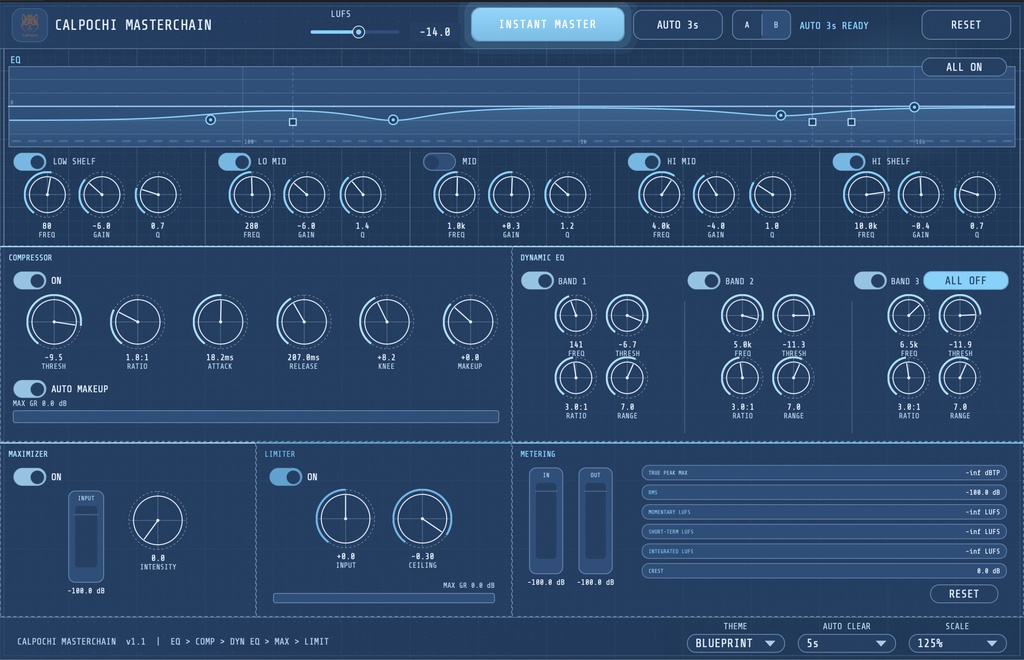Open the Scale 125% dropdown
1024x660 pixels.
[x=957, y=643]
